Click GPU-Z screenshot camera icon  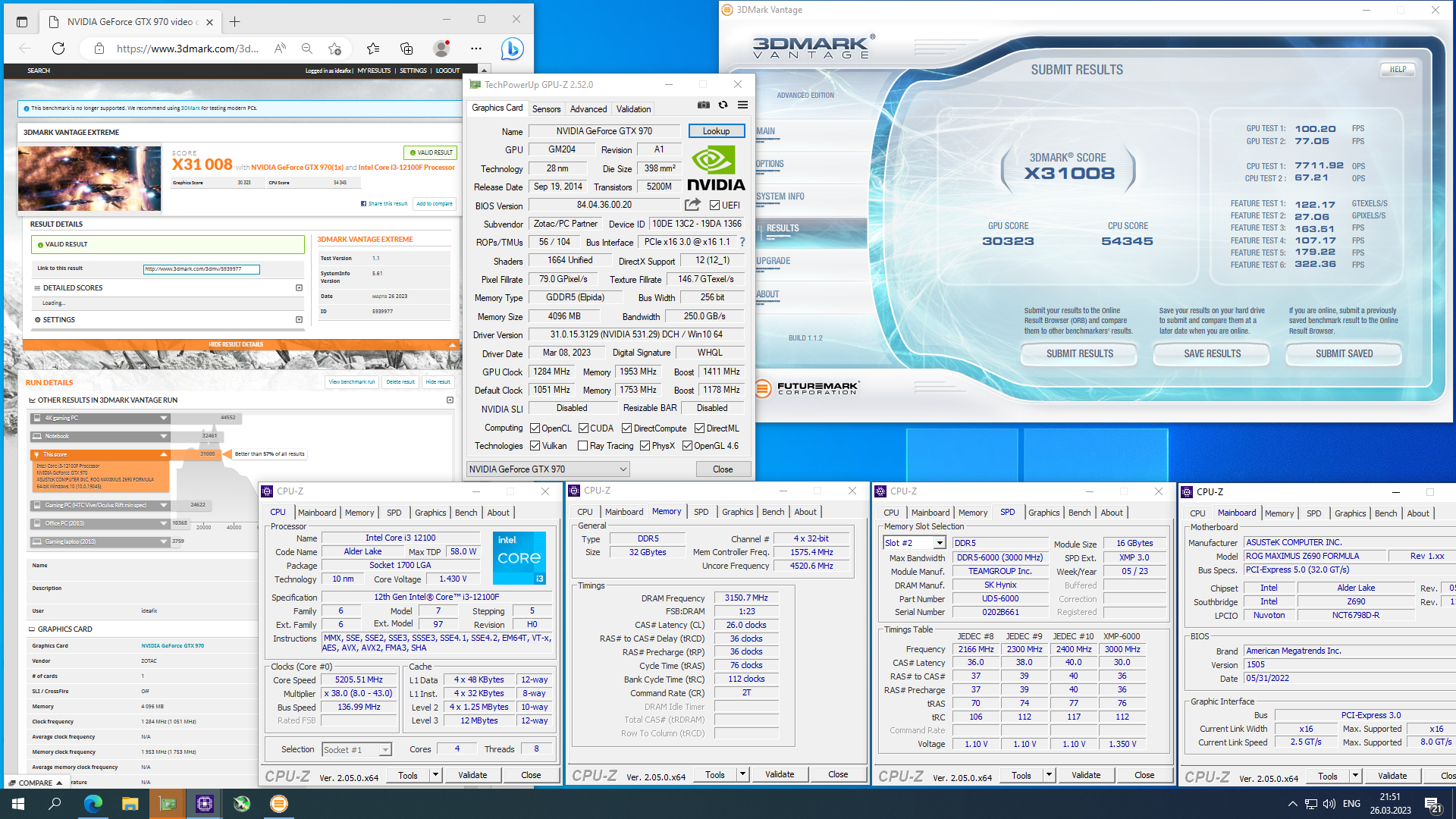pyautogui.click(x=704, y=105)
